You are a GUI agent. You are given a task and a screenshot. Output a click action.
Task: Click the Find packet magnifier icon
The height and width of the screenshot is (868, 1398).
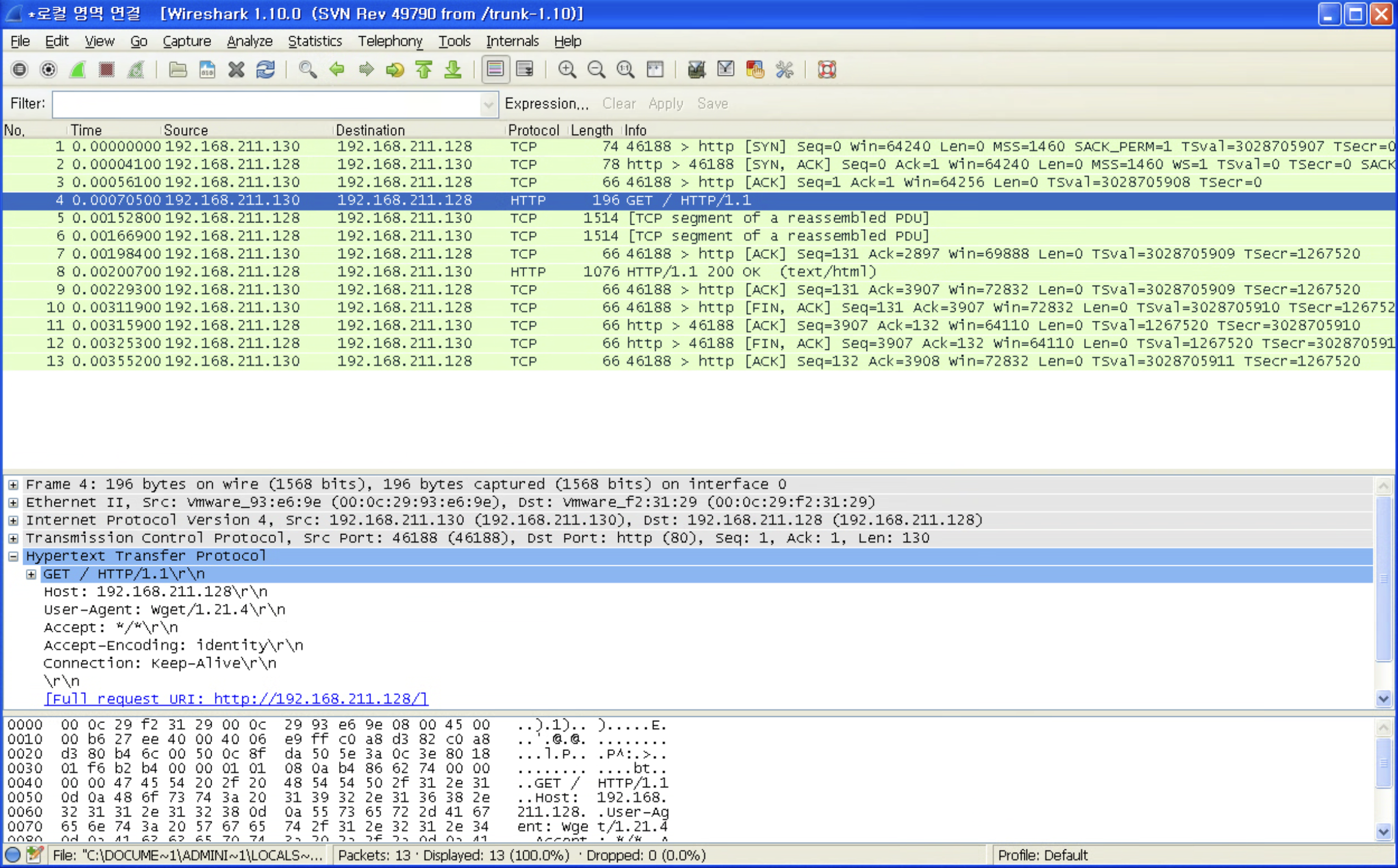click(x=308, y=70)
